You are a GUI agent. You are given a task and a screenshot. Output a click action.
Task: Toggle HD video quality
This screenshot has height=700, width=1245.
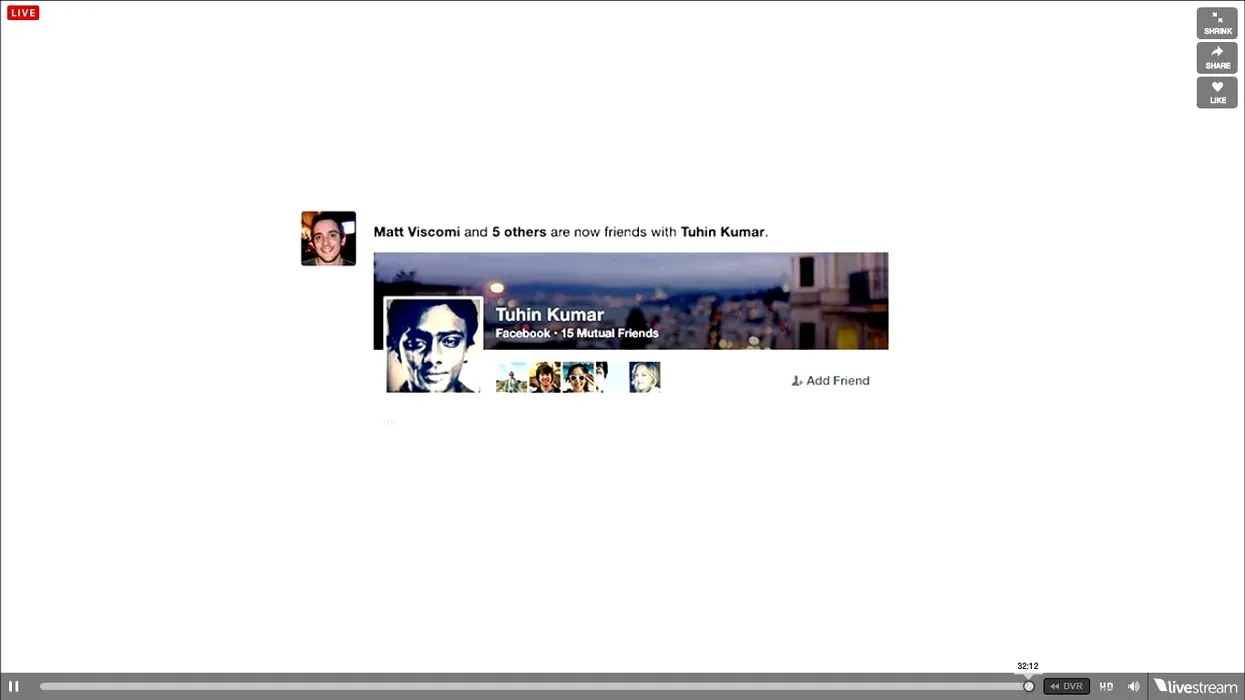(1106, 686)
